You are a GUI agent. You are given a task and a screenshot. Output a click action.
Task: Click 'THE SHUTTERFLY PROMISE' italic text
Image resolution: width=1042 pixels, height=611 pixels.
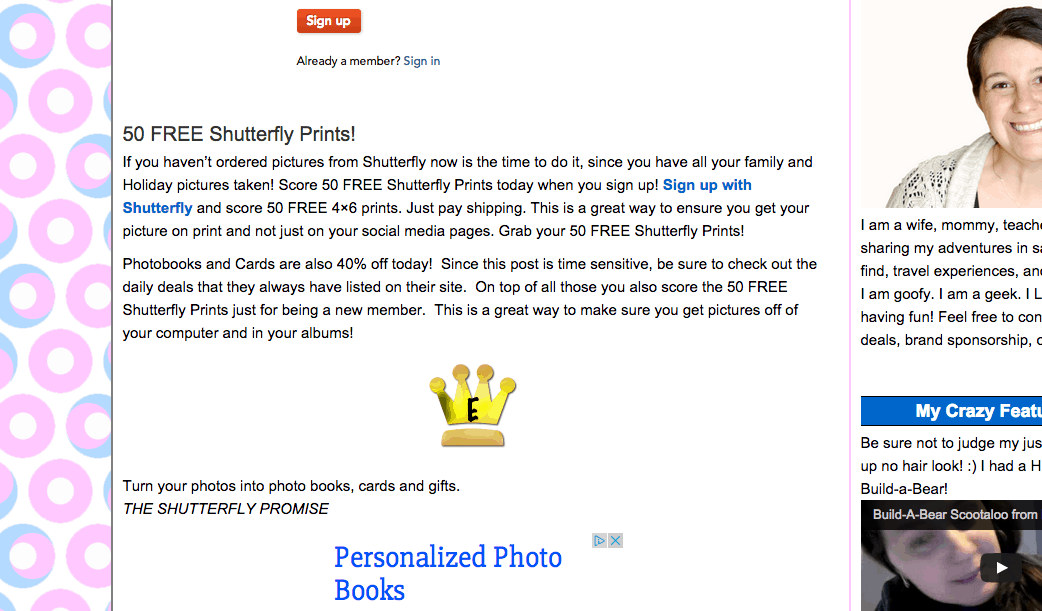(x=225, y=509)
